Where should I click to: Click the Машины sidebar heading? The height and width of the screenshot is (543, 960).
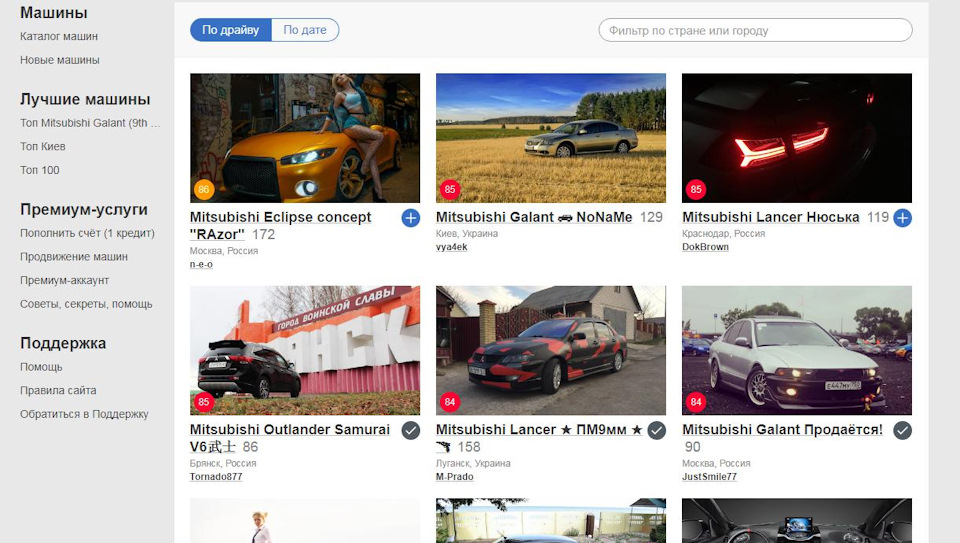(54, 13)
